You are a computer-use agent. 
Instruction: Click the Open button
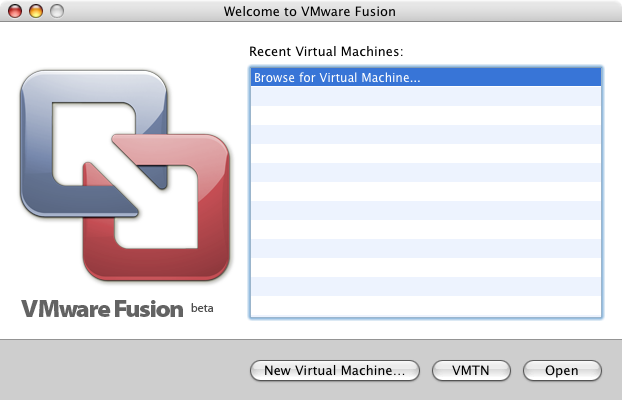pyautogui.click(x=562, y=370)
